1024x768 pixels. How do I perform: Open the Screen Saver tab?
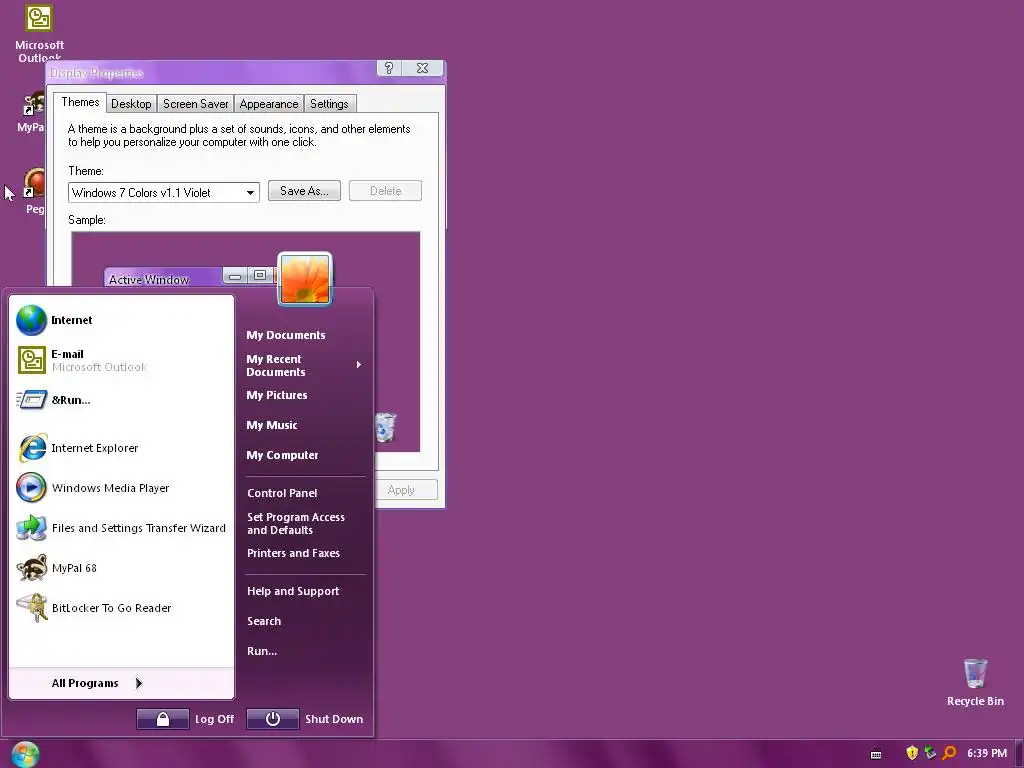[195, 104]
